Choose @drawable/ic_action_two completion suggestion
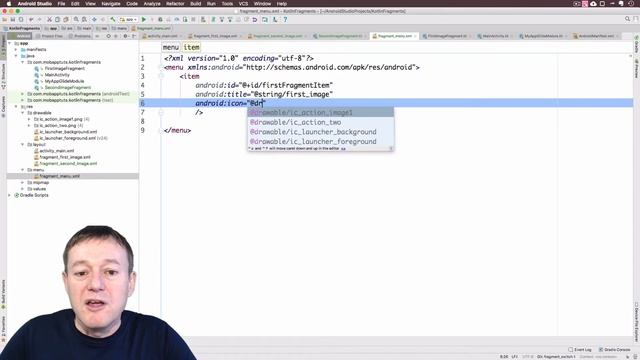 pyautogui.click(x=320, y=122)
